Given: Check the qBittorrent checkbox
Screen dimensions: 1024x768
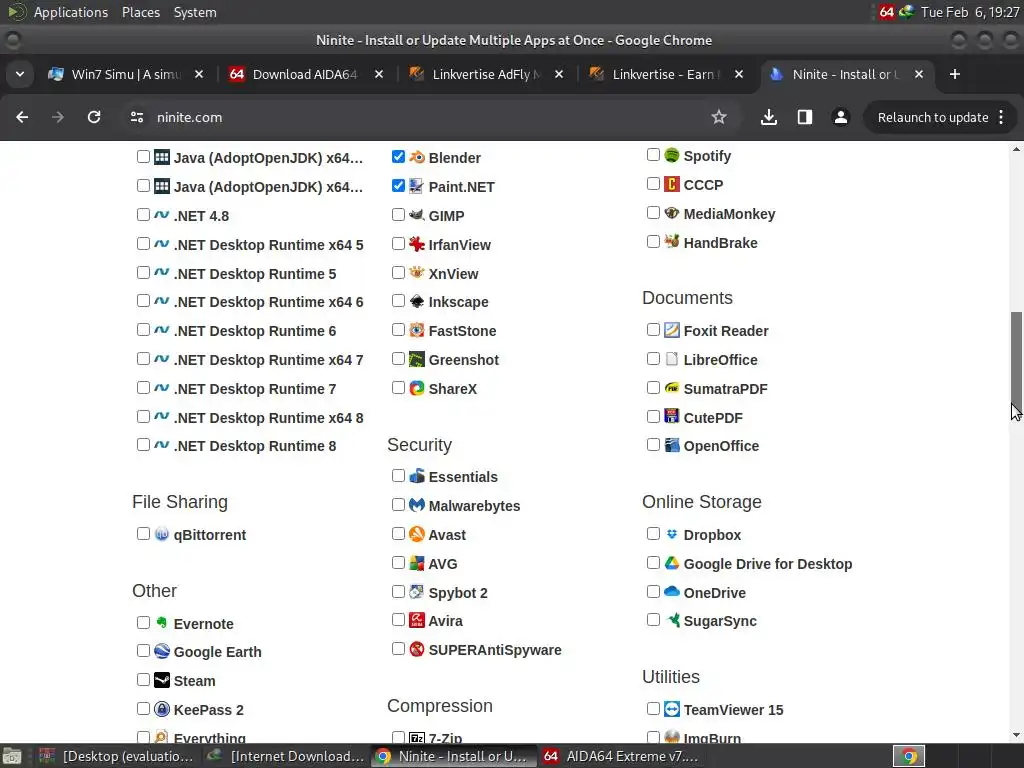Looking at the screenshot, I should pos(144,534).
